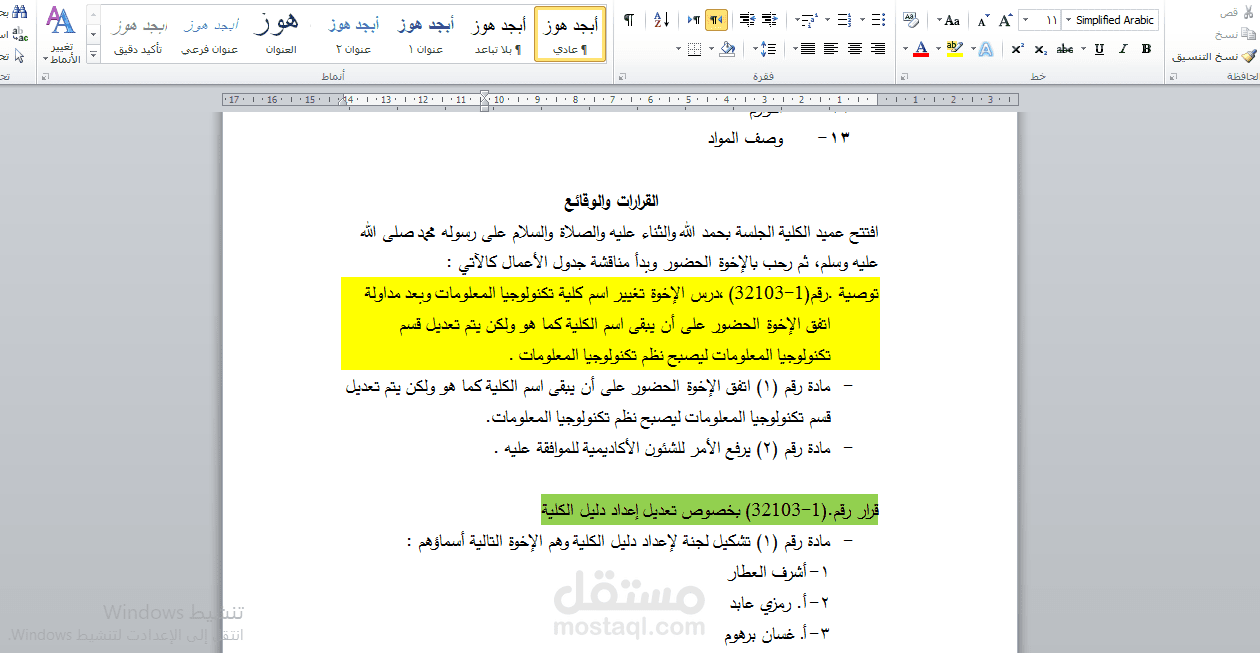Toggle italic formatting

[1123, 49]
